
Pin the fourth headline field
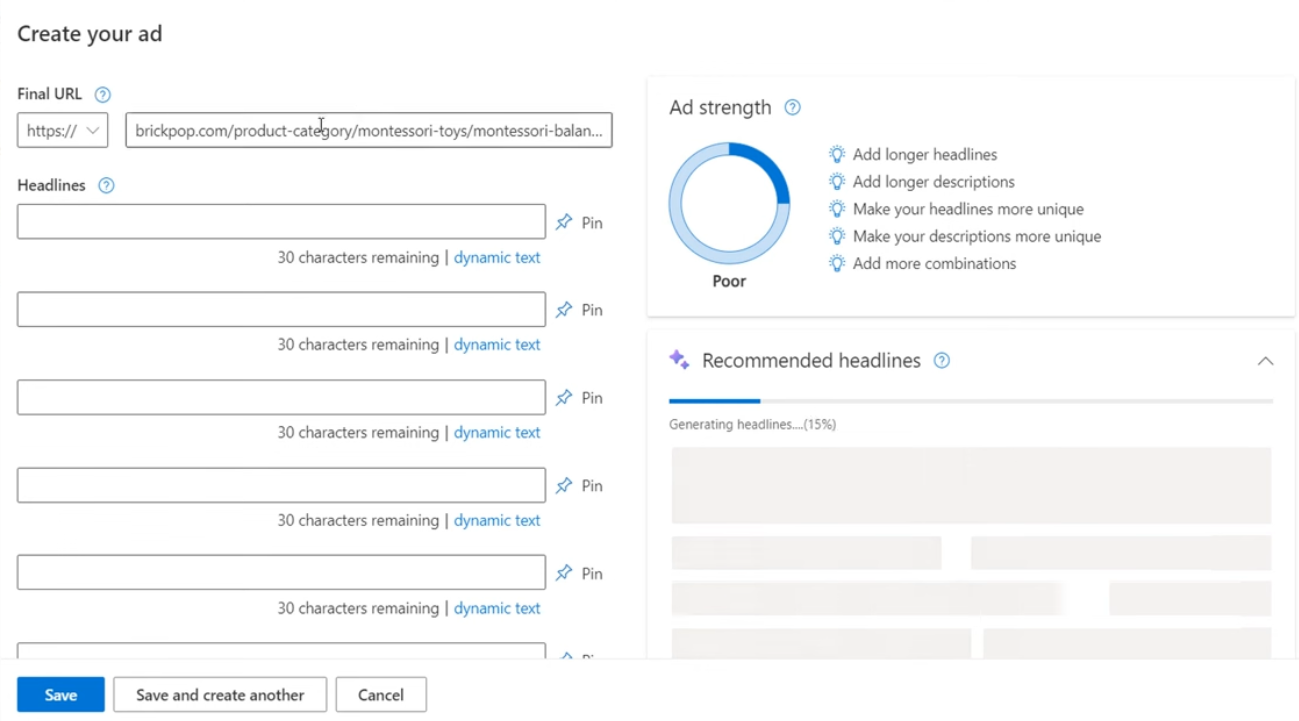pos(565,486)
